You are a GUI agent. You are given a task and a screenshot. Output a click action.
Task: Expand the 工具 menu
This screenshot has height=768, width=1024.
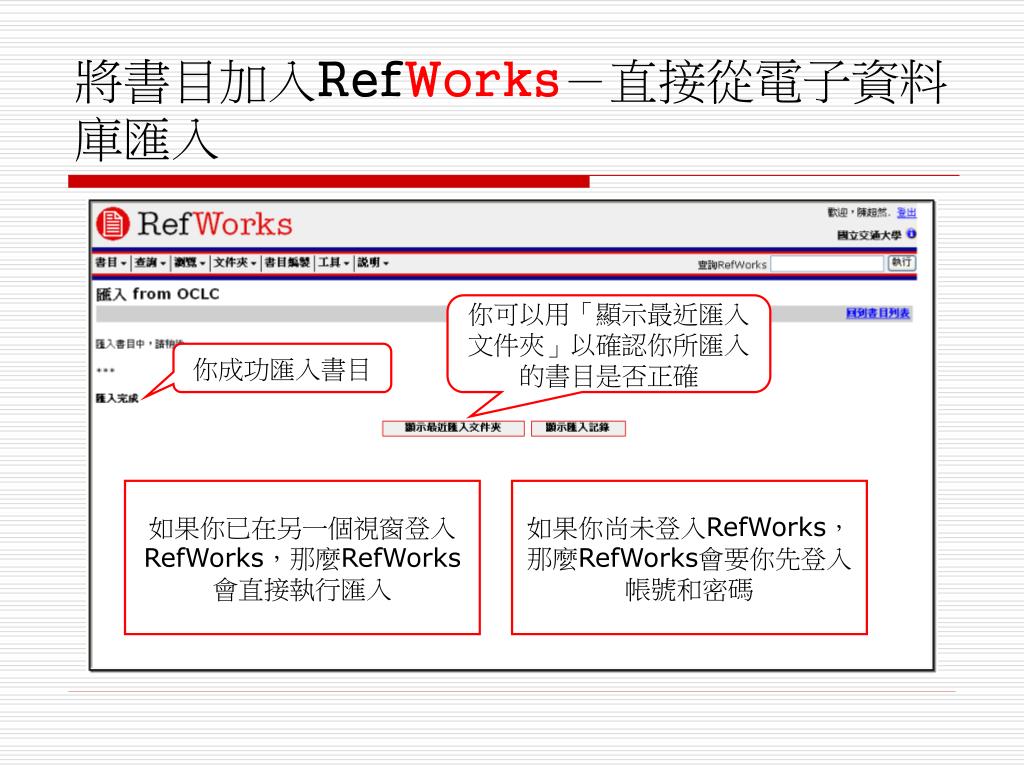click(x=334, y=263)
